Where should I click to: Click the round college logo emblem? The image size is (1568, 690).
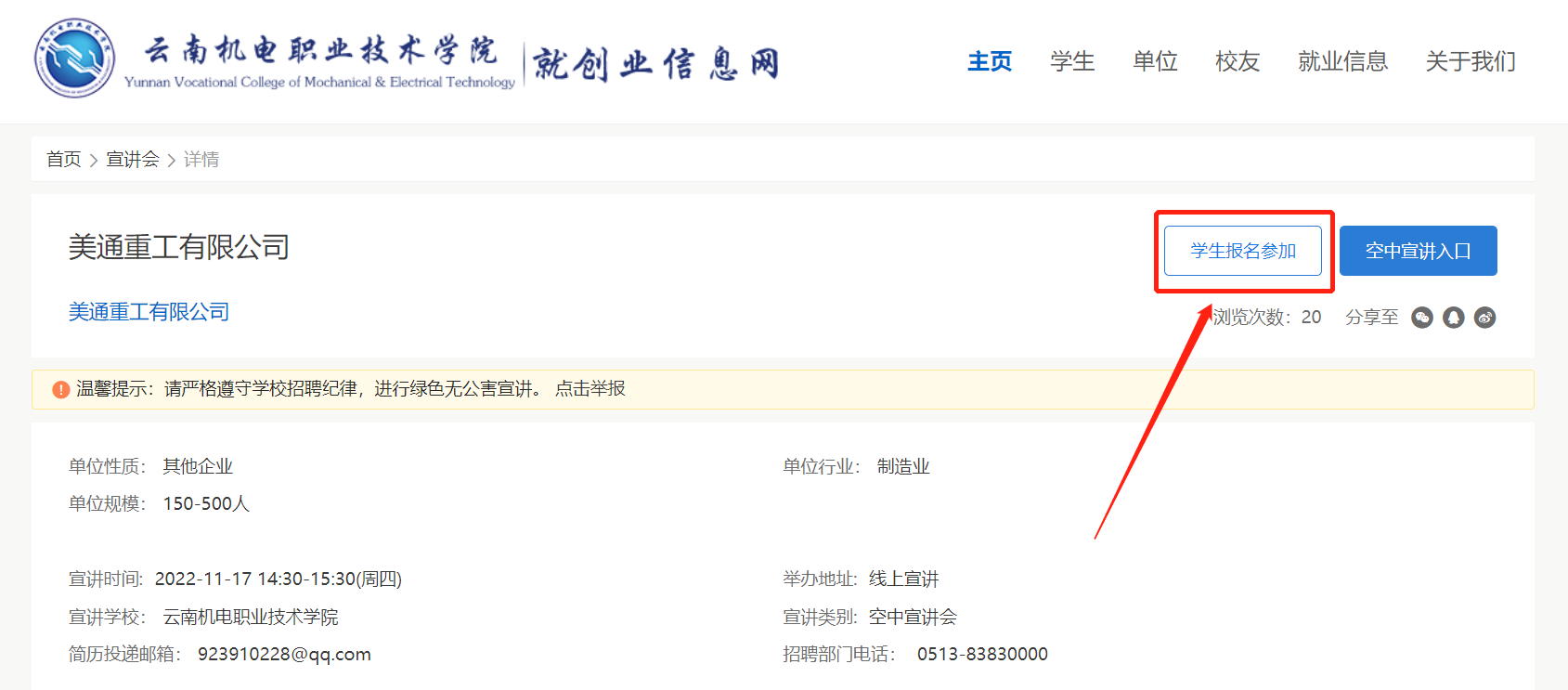pos(75,59)
